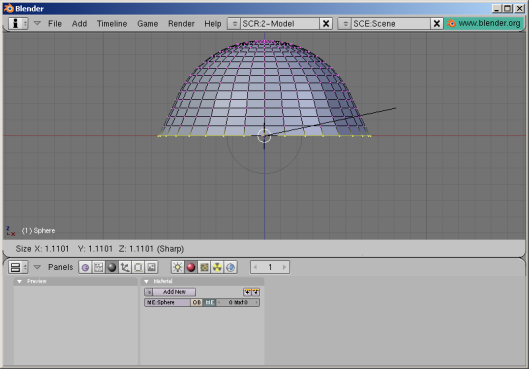Show World buttons globe icon
Screen dimensions: 529x369
pyautogui.click(x=230, y=267)
